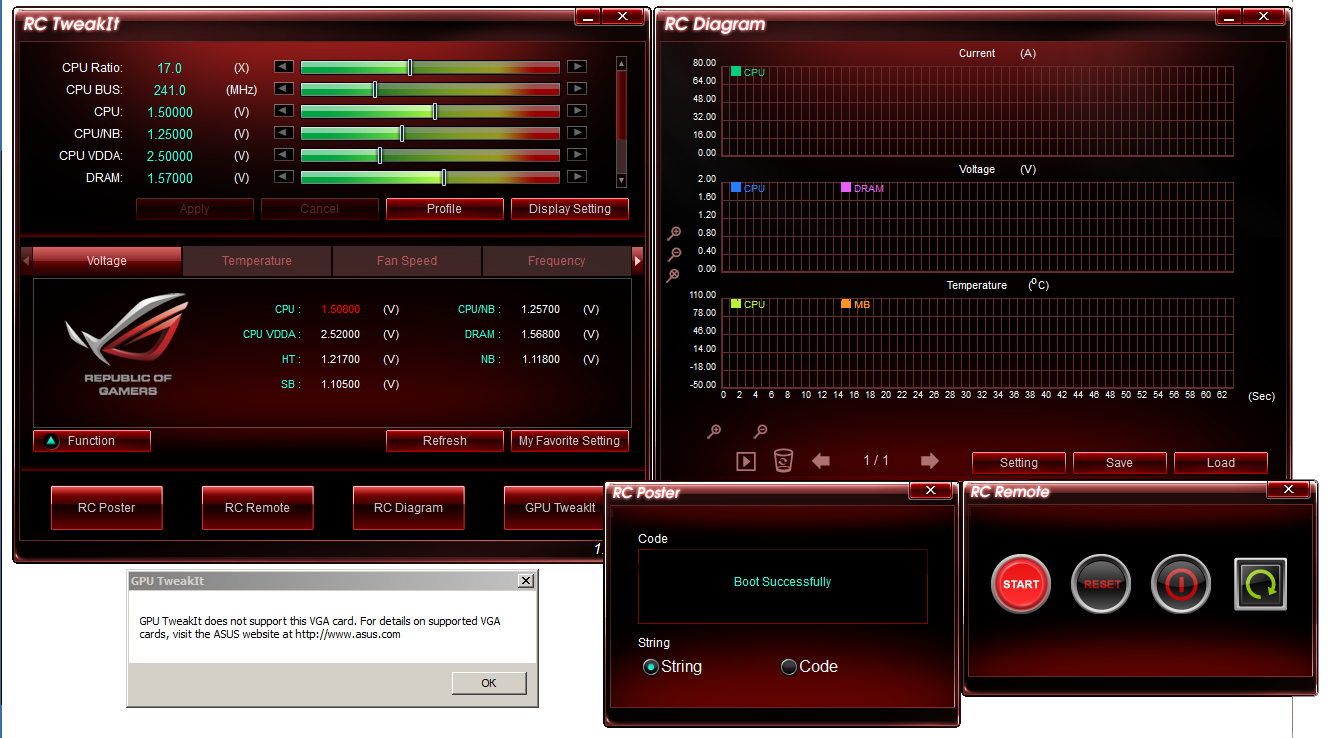
Task: Open My Favorite Setting
Action: coord(570,441)
